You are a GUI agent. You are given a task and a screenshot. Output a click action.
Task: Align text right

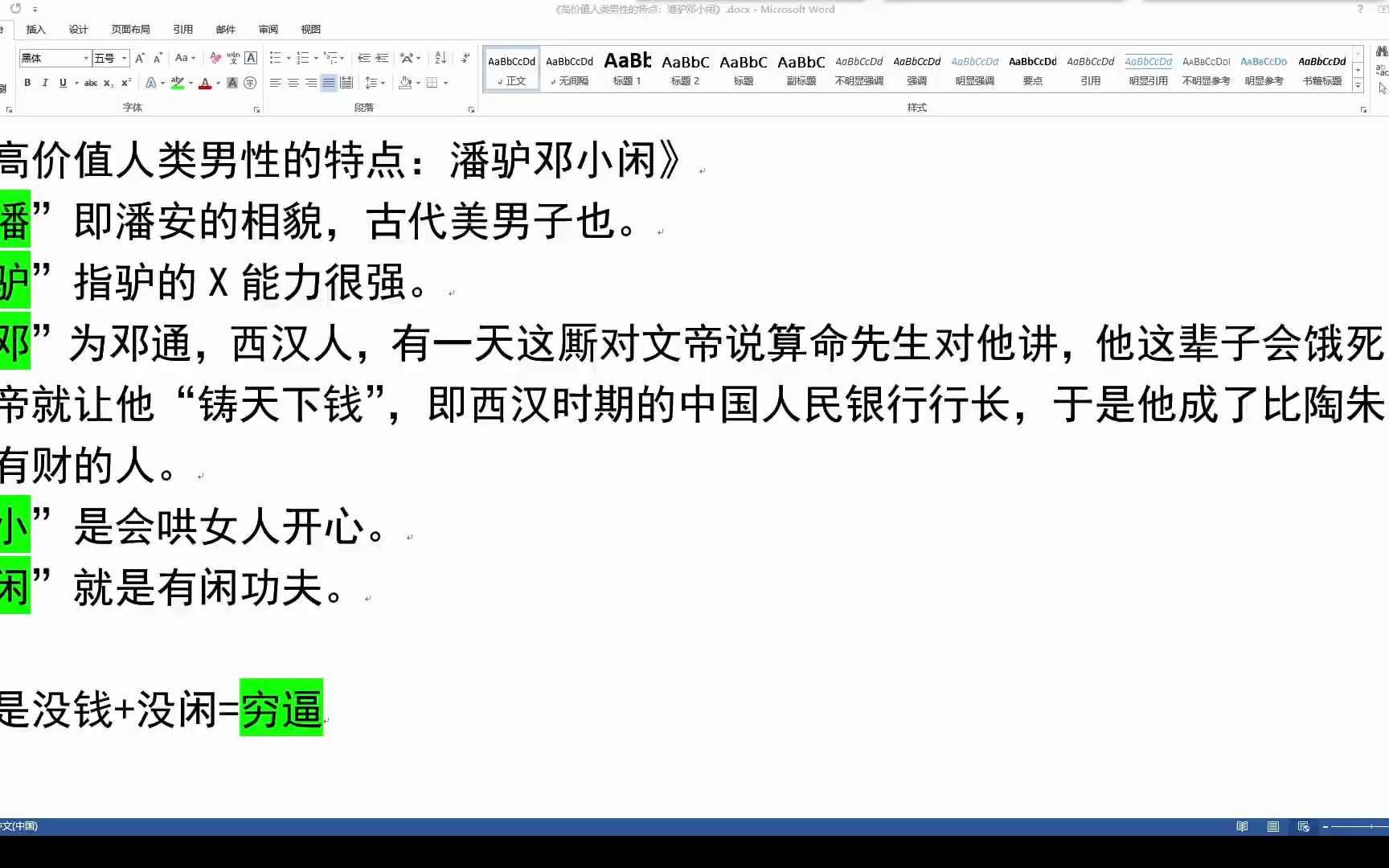pos(311,83)
